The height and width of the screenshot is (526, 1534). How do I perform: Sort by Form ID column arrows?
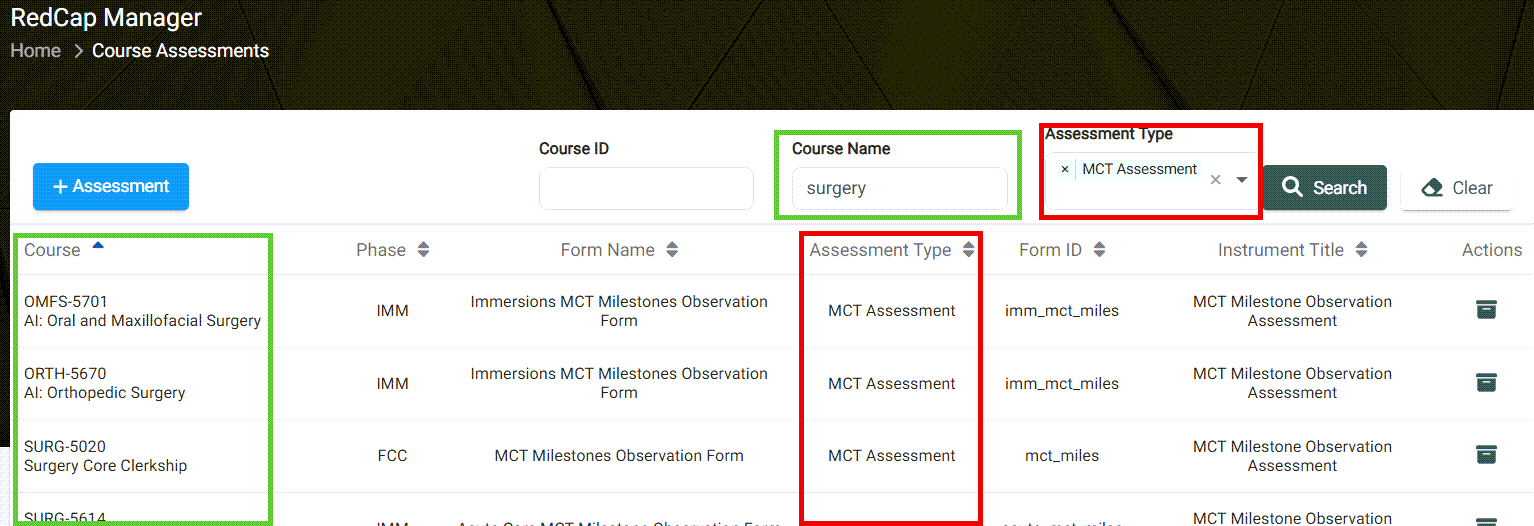[x=1099, y=250]
